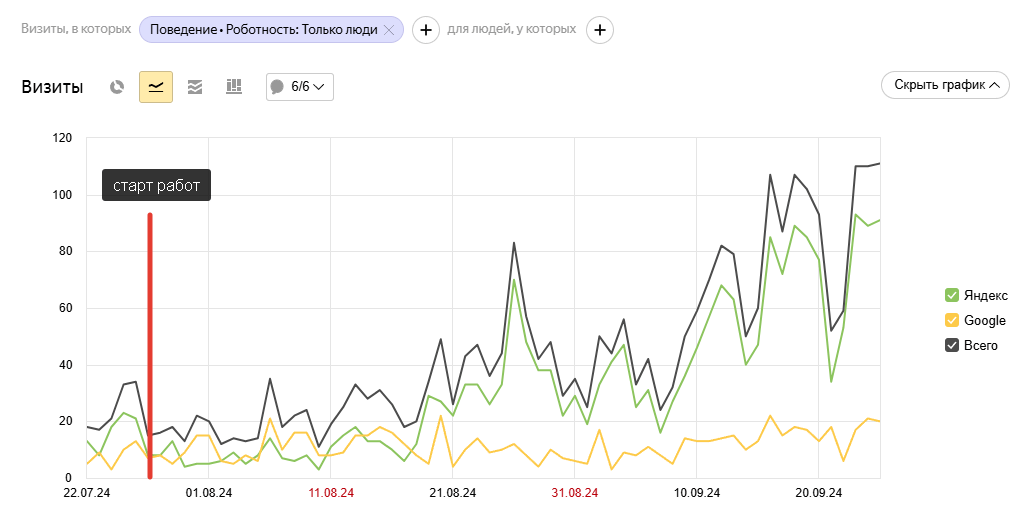Add a visit condition with plus button
Image resolution: width=1019 pixels, height=518 pixels.
click(426, 30)
